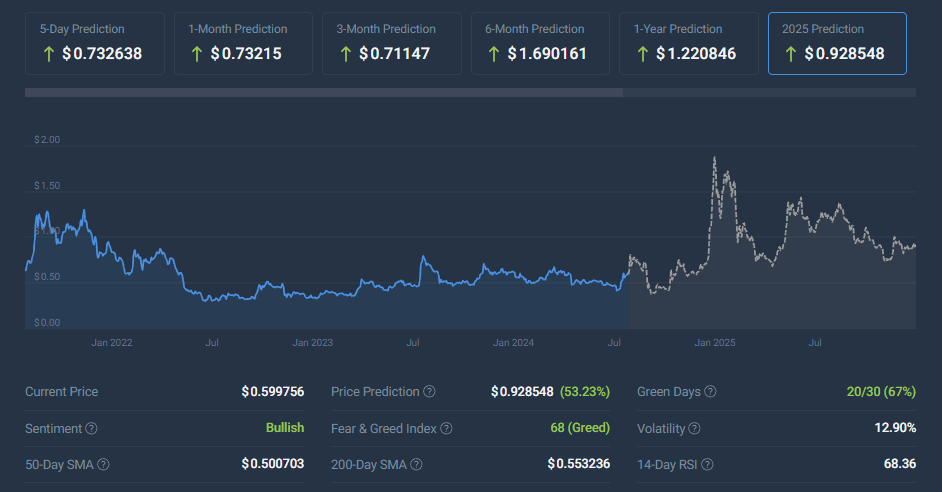Click the green arrow in 1-Year Prediction
The height and width of the screenshot is (492, 942).
[x=642, y=55]
